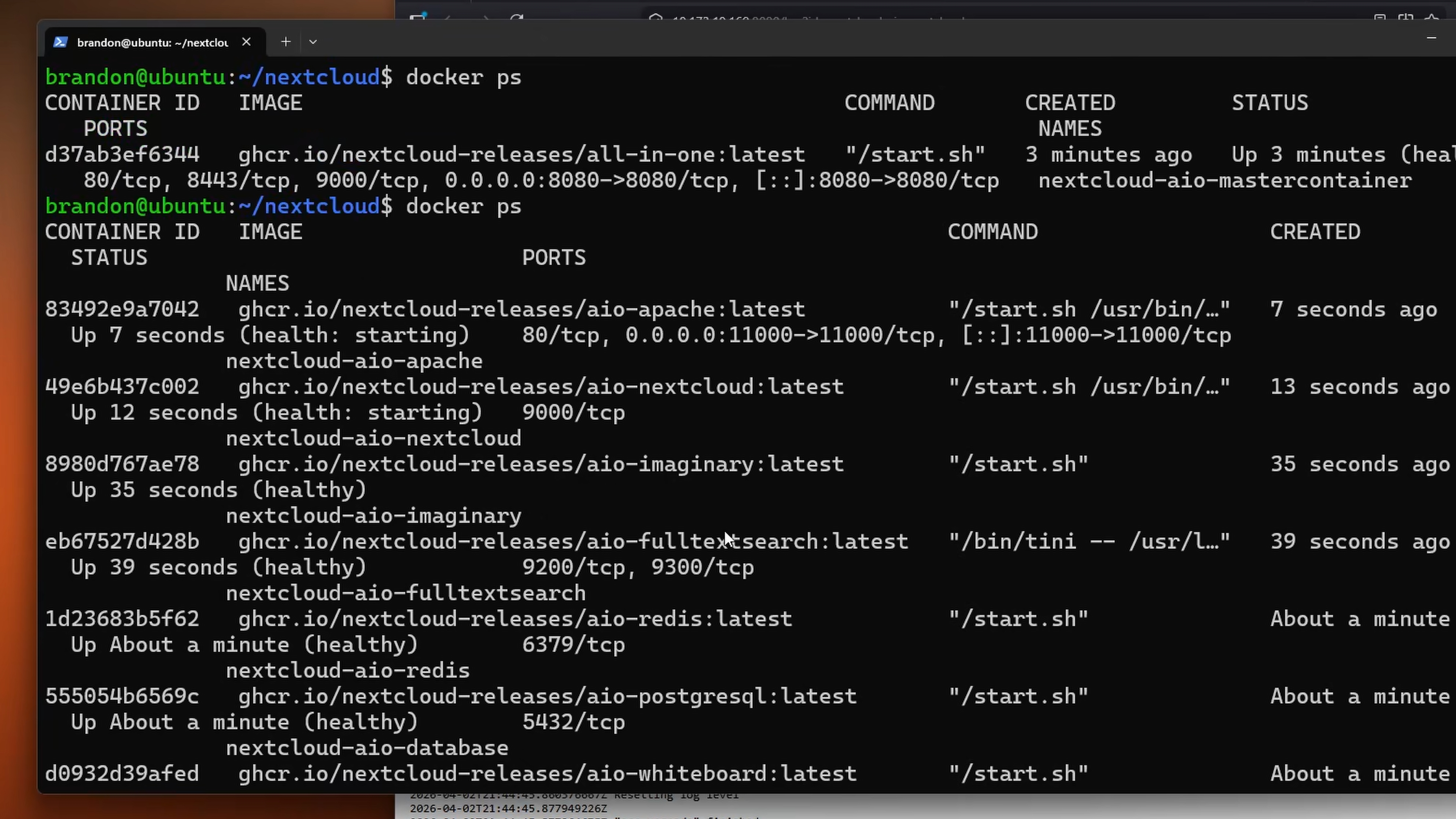Open the terminal tab dropdown chevron
1456x819 pixels.
pyautogui.click(x=312, y=42)
